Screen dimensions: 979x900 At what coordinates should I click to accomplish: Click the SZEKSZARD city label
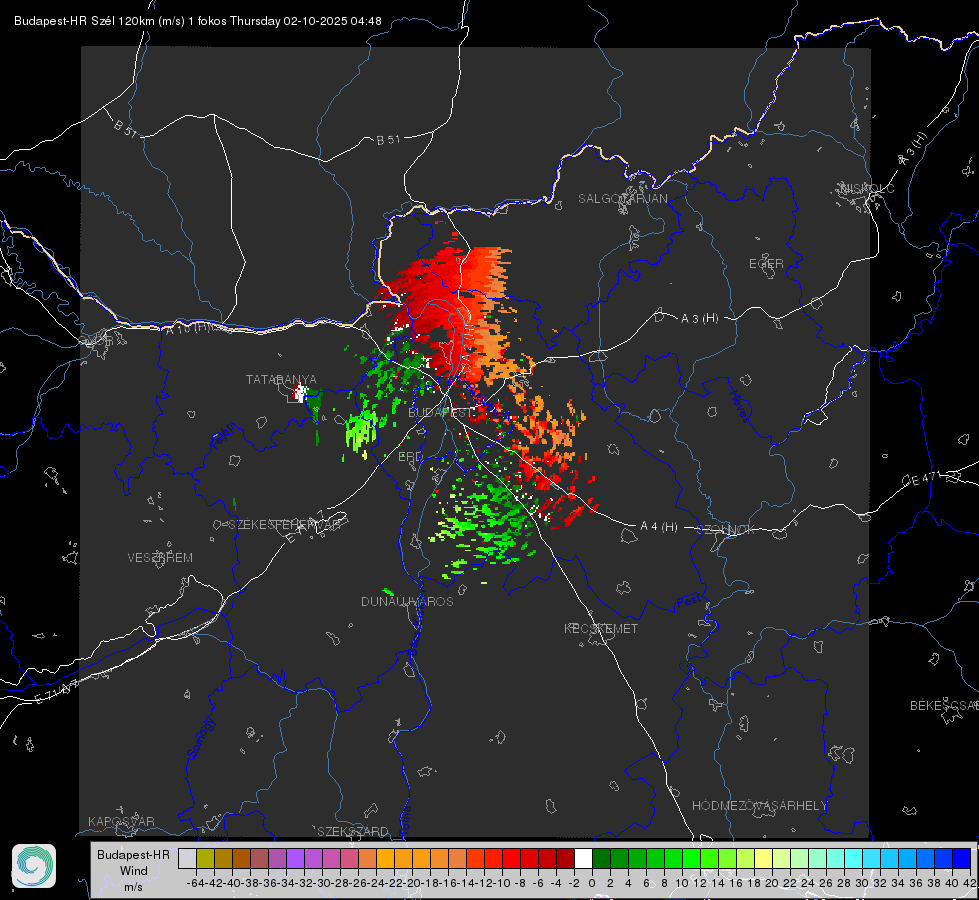pyautogui.click(x=353, y=831)
